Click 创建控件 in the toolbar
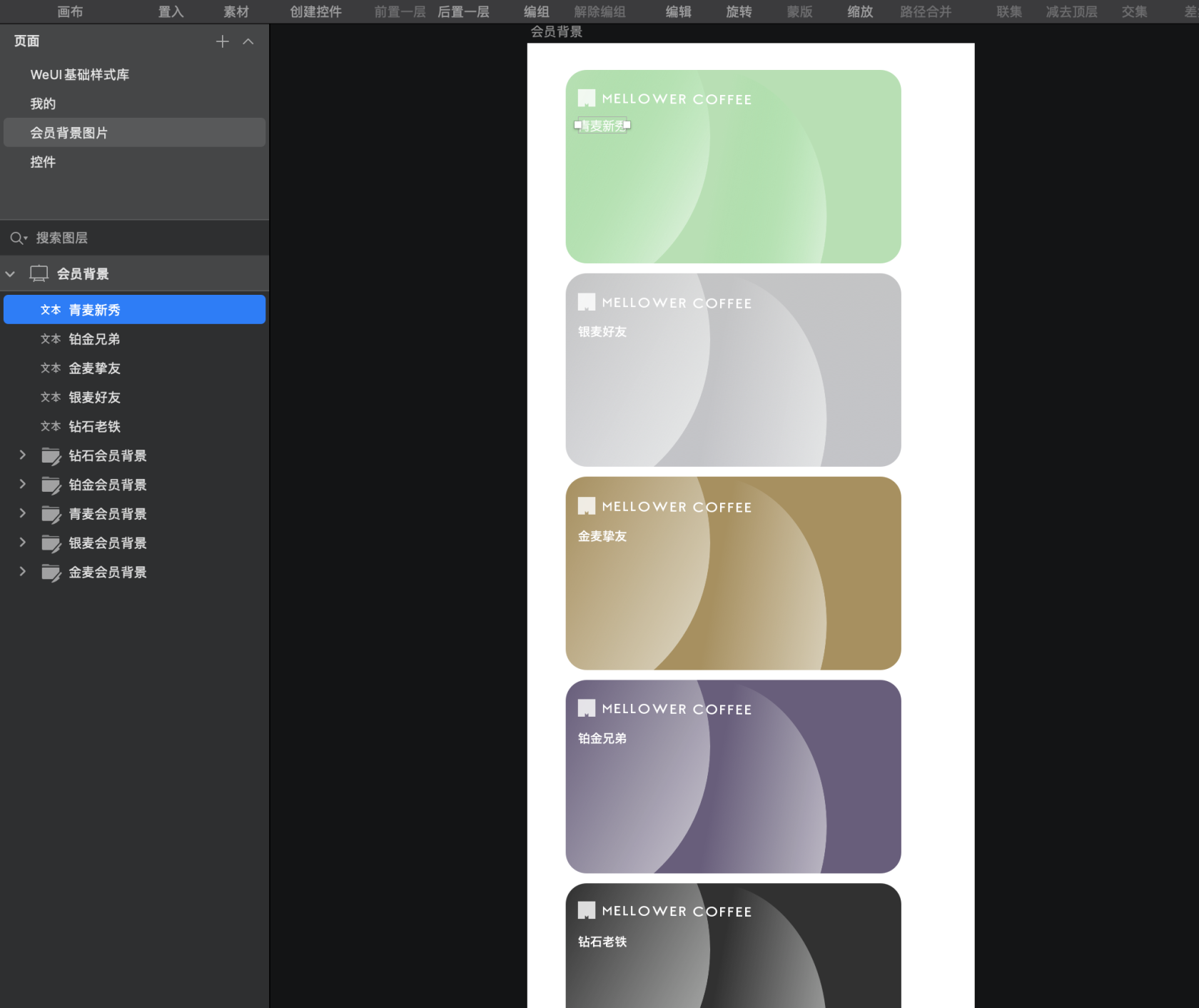The image size is (1199, 1008). click(x=315, y=11)
